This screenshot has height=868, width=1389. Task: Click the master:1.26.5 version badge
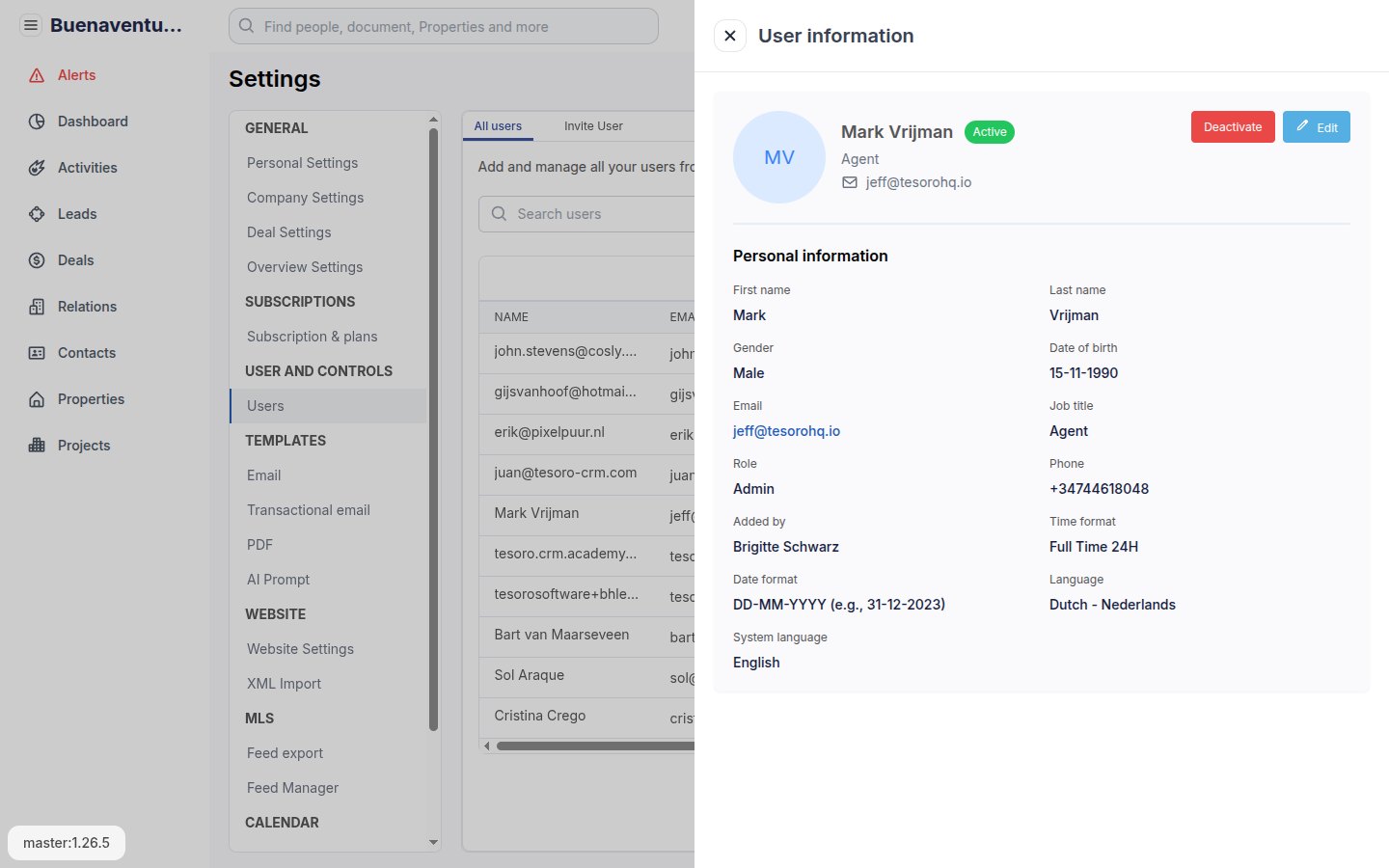pos(67,843)
